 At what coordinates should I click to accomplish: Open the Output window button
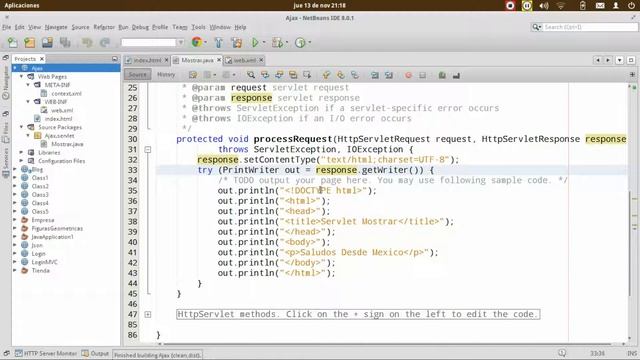coord(95,353)
